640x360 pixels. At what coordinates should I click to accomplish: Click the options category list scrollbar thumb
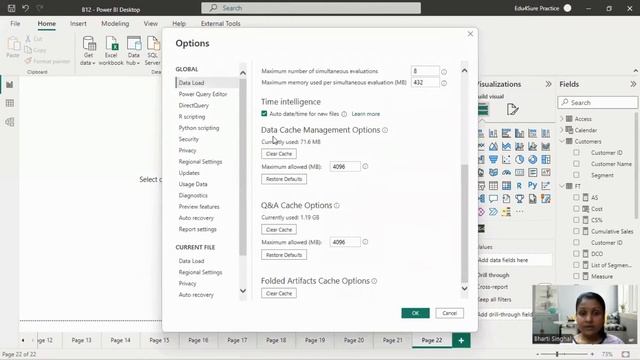point(243,167)
